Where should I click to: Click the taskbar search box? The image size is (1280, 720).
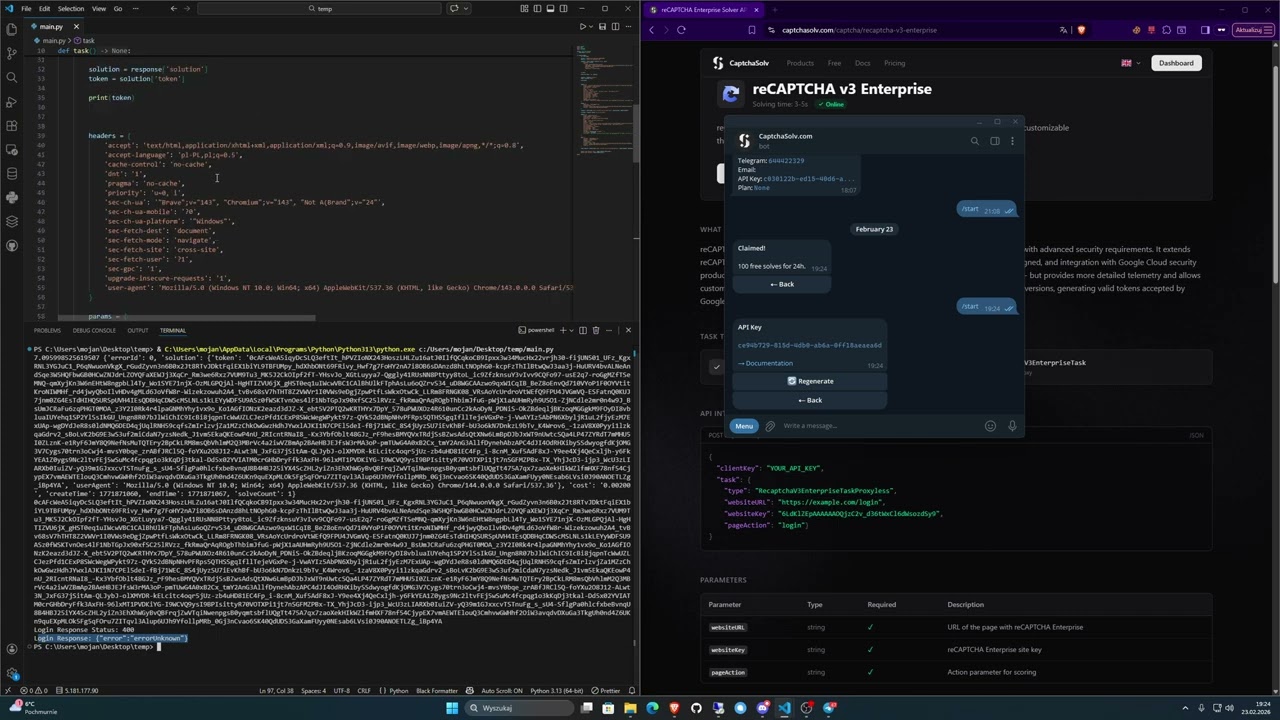[517, 708]
